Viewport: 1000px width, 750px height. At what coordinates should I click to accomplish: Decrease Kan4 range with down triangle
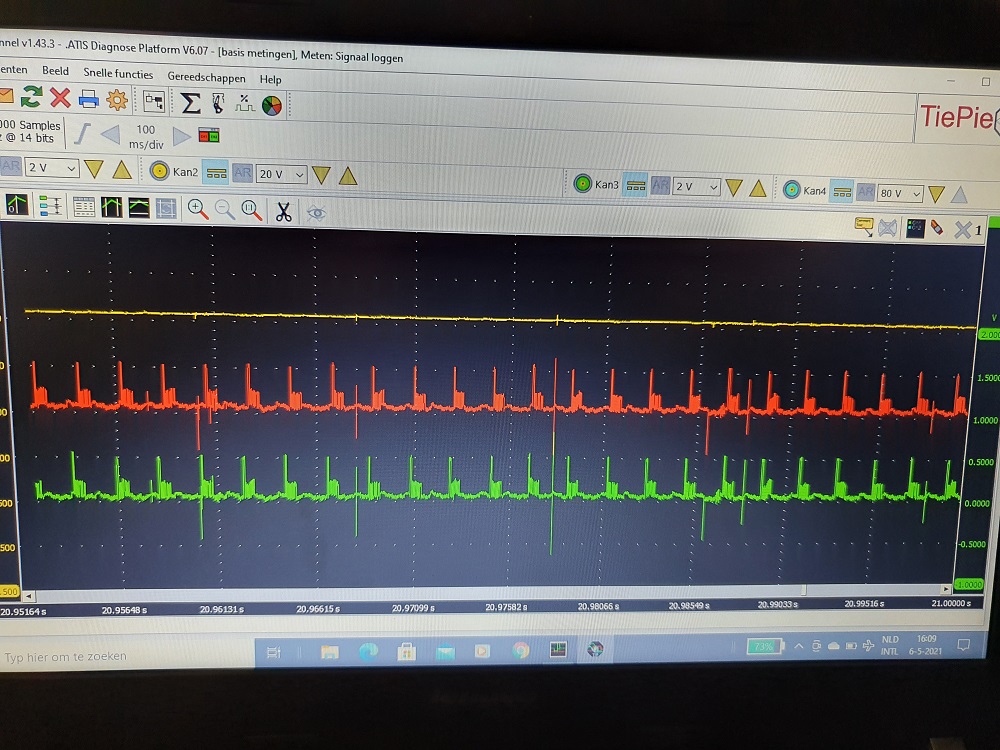[936, 195]
